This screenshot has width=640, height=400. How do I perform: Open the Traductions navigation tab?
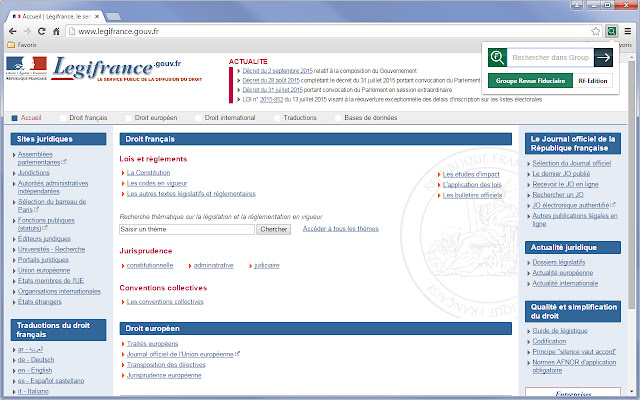point(300,118)
